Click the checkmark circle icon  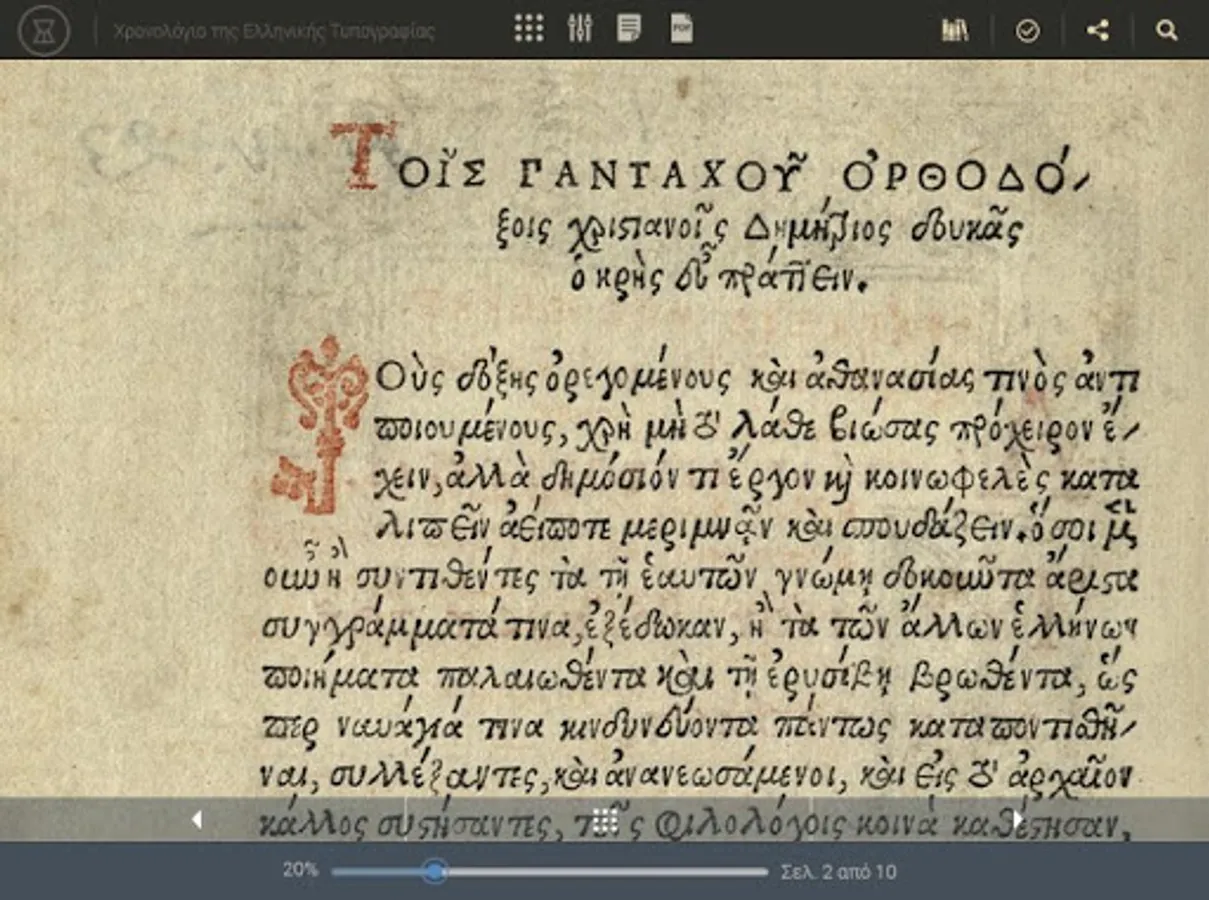pyautogui.click(x=1028, y=31)
